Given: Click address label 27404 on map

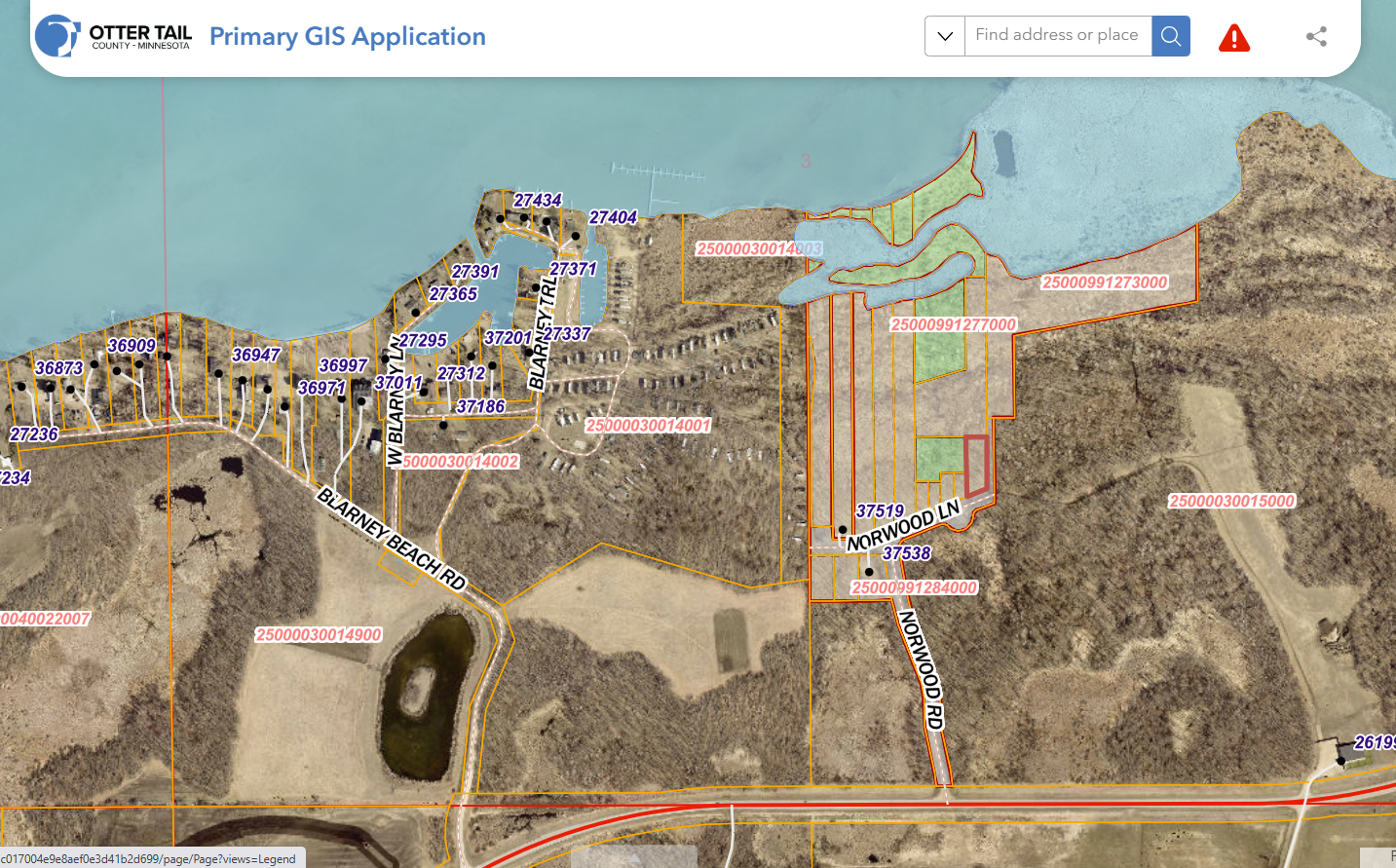Looking at the screenshot, I should (613, 217).
